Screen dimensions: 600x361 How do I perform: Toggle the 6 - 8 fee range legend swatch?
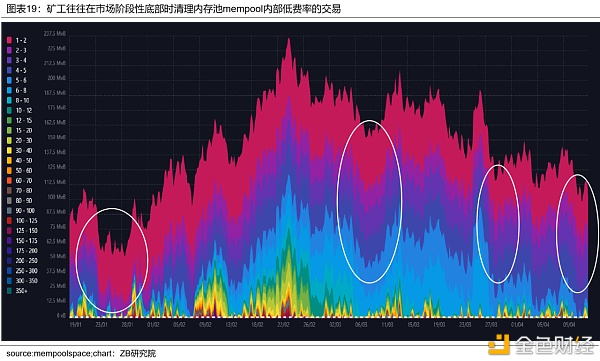click(10, 90)
